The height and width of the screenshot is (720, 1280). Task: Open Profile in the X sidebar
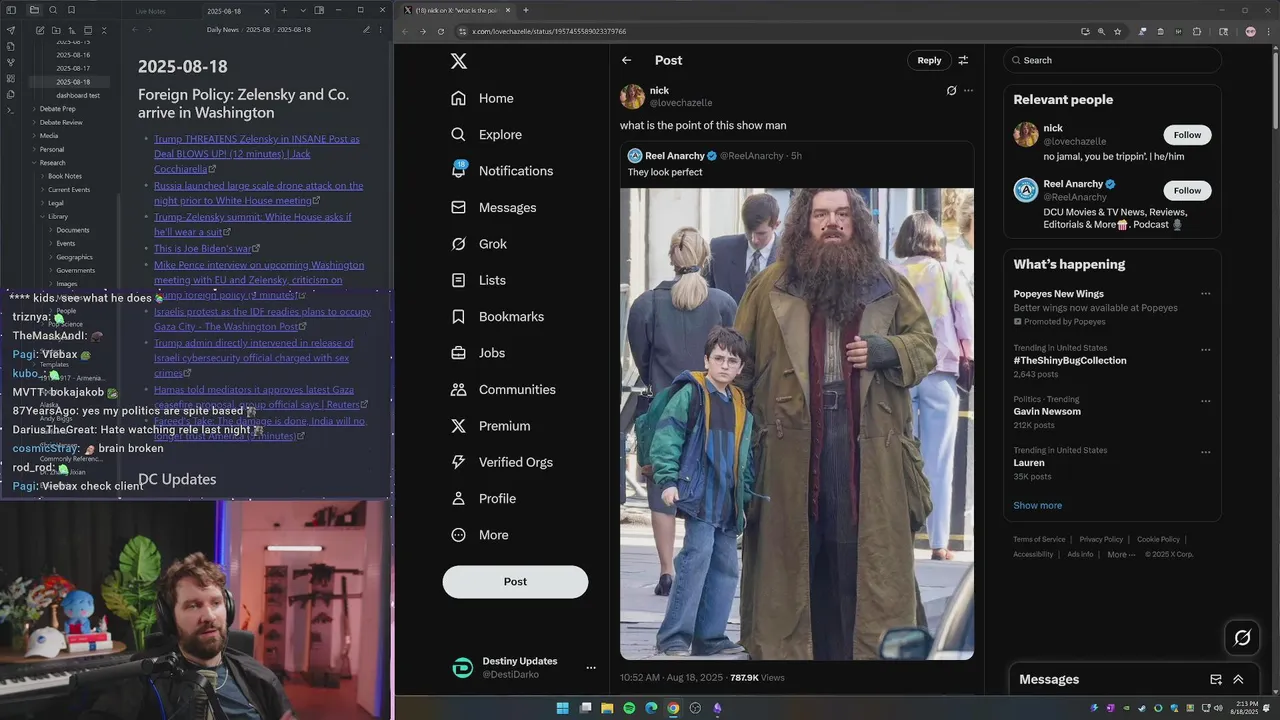483,498
